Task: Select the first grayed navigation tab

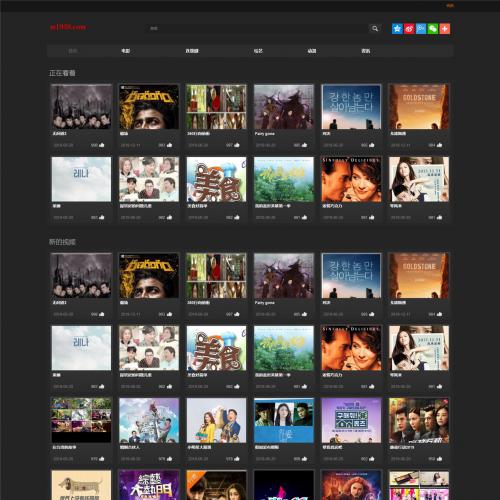Action: [x=73, y=51]
